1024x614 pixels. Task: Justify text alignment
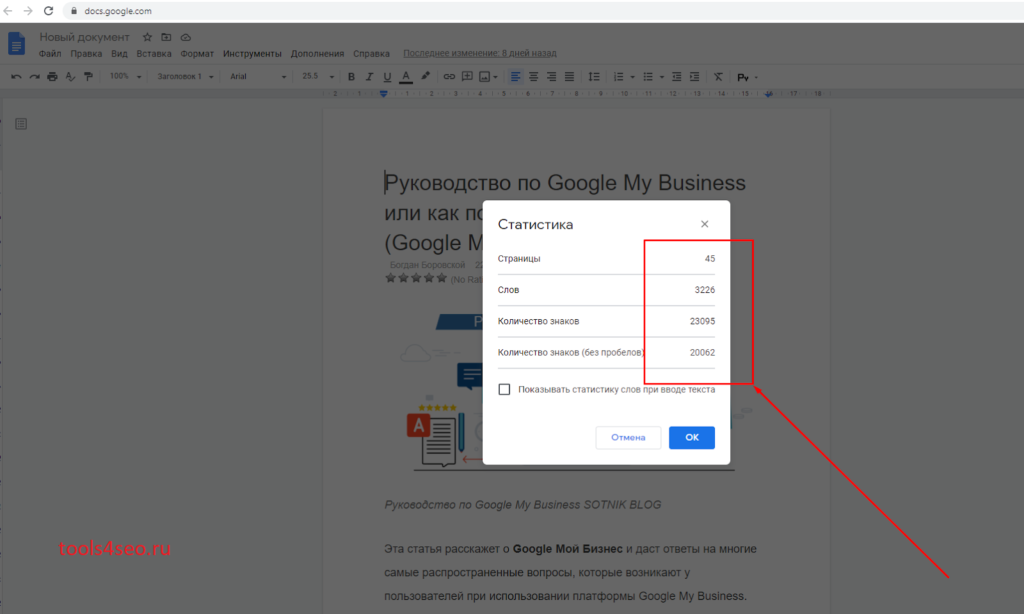[569, 76]
